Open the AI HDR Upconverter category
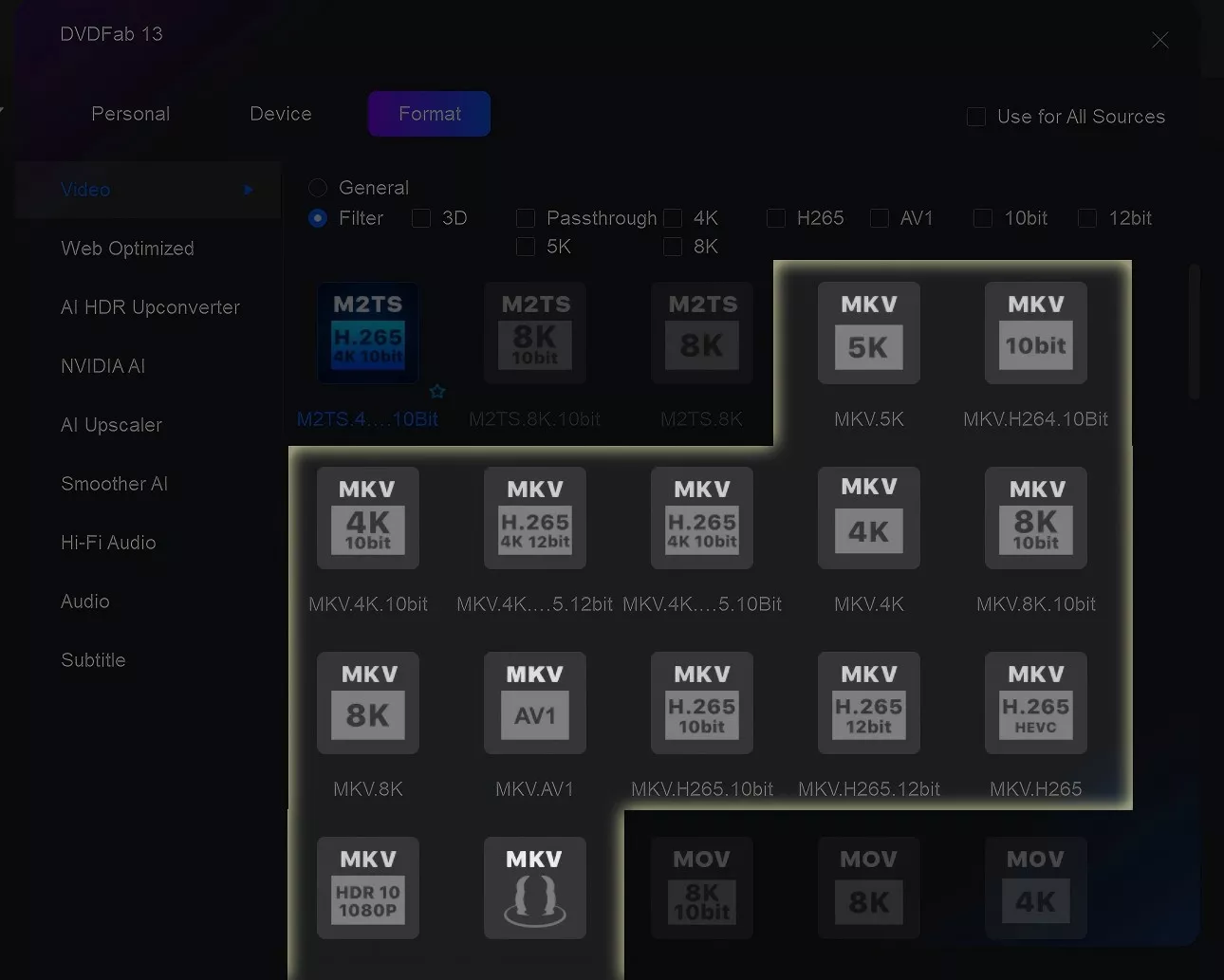Viewport: 1224px width, 980px height. pyautogui.click(x=150, y=307)
